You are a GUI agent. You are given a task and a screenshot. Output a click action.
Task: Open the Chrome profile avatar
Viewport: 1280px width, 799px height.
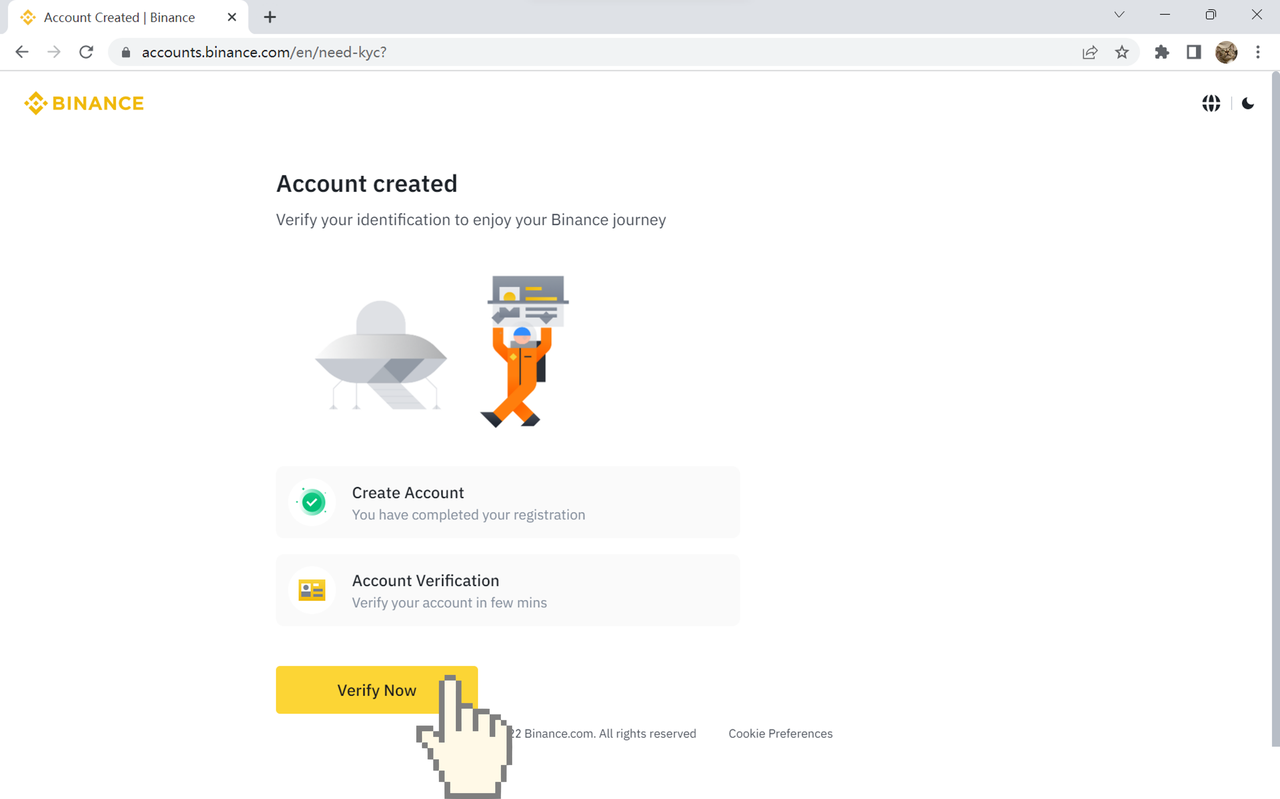click(x=1226, y=52)
